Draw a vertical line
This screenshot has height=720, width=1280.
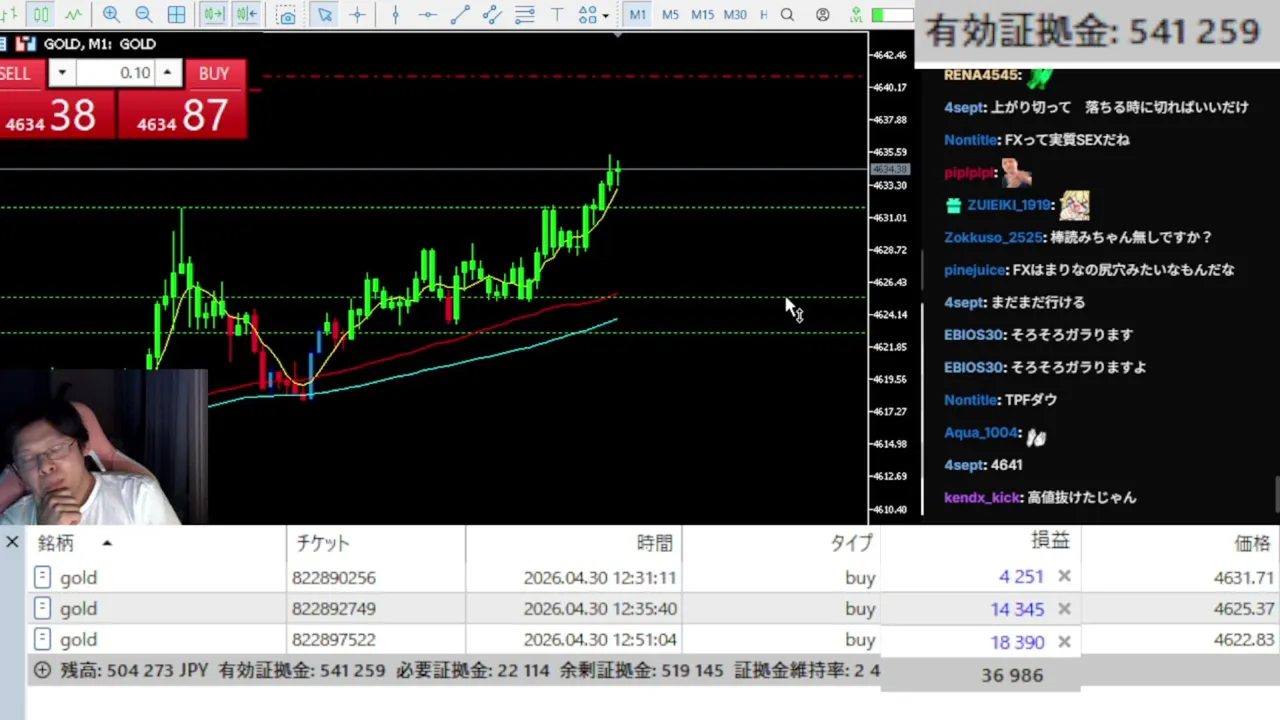point(396,15)
